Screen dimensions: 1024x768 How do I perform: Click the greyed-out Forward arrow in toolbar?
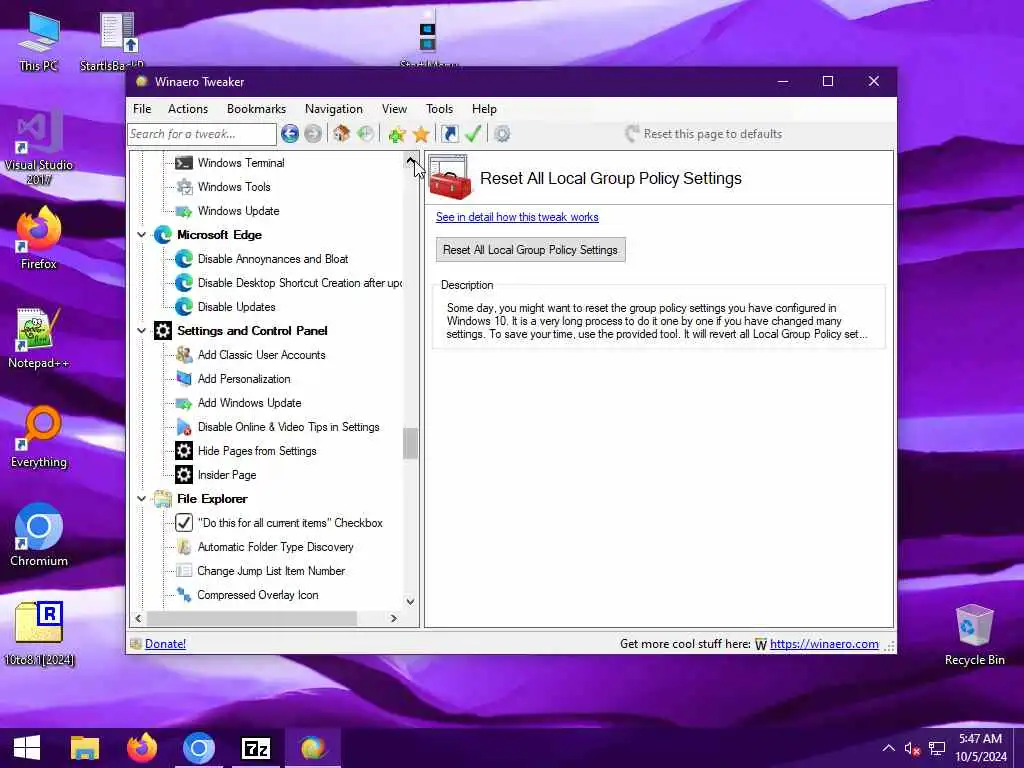point(313,134)
